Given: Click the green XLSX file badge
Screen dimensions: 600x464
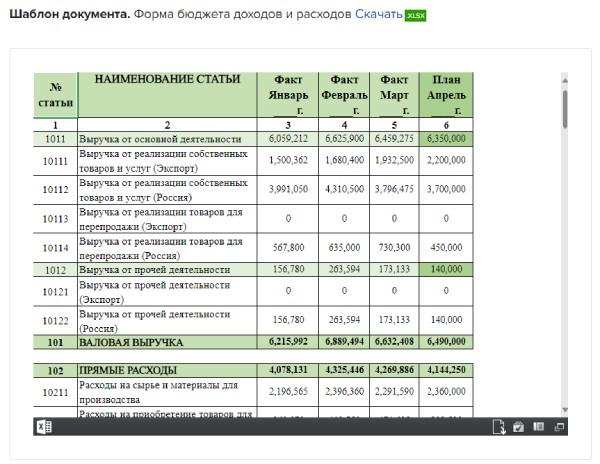Looking at the screenshot, I should tap(416, 16).
